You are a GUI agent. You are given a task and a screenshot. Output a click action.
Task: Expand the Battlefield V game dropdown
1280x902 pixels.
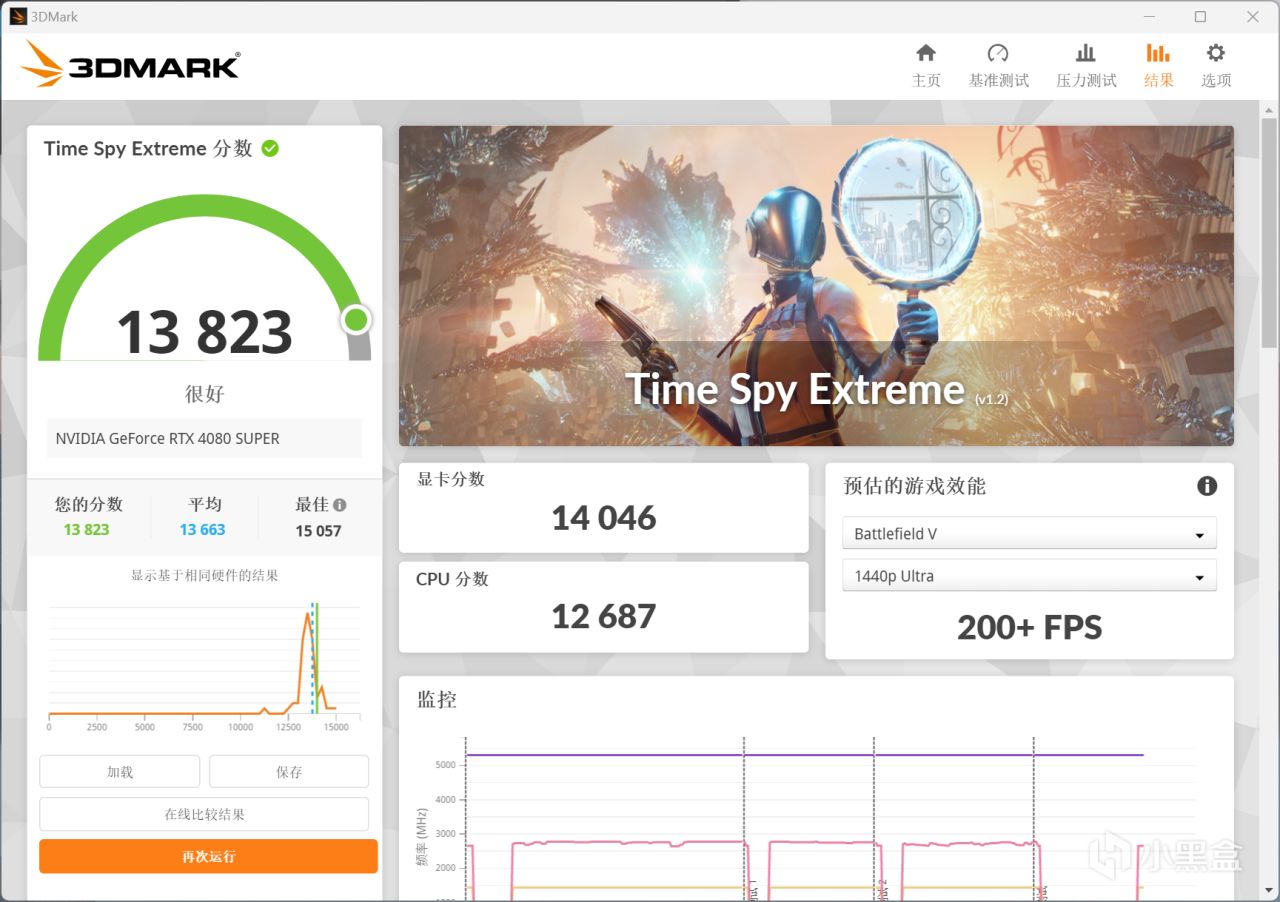[1029, 533]
